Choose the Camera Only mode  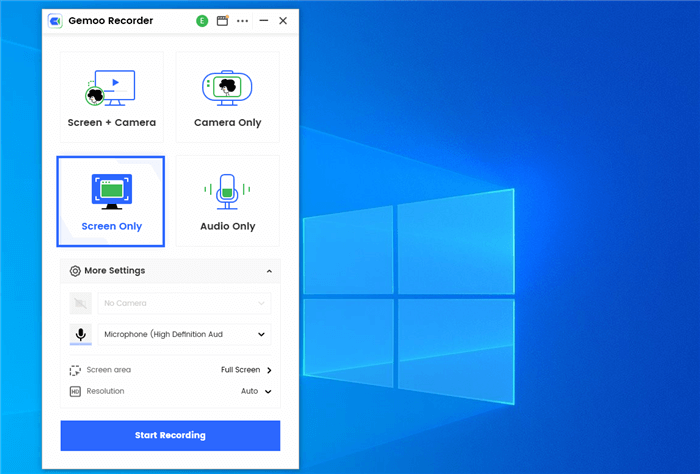[x=228, y=97]
